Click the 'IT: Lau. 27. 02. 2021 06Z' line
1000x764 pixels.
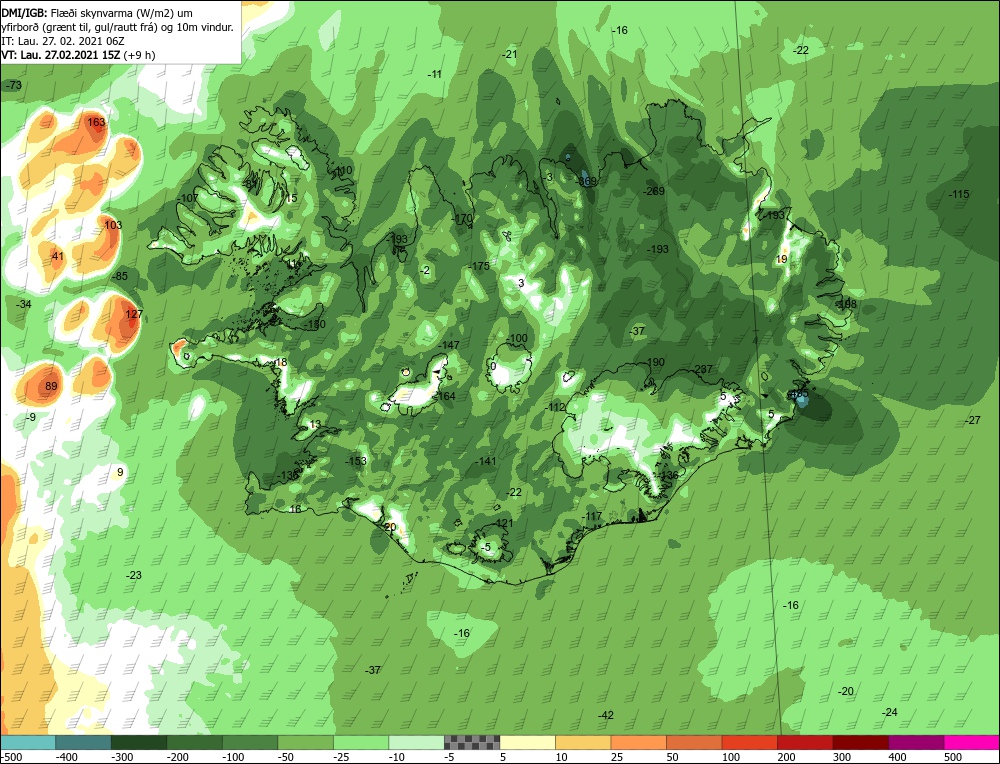[x=62, y=41]
